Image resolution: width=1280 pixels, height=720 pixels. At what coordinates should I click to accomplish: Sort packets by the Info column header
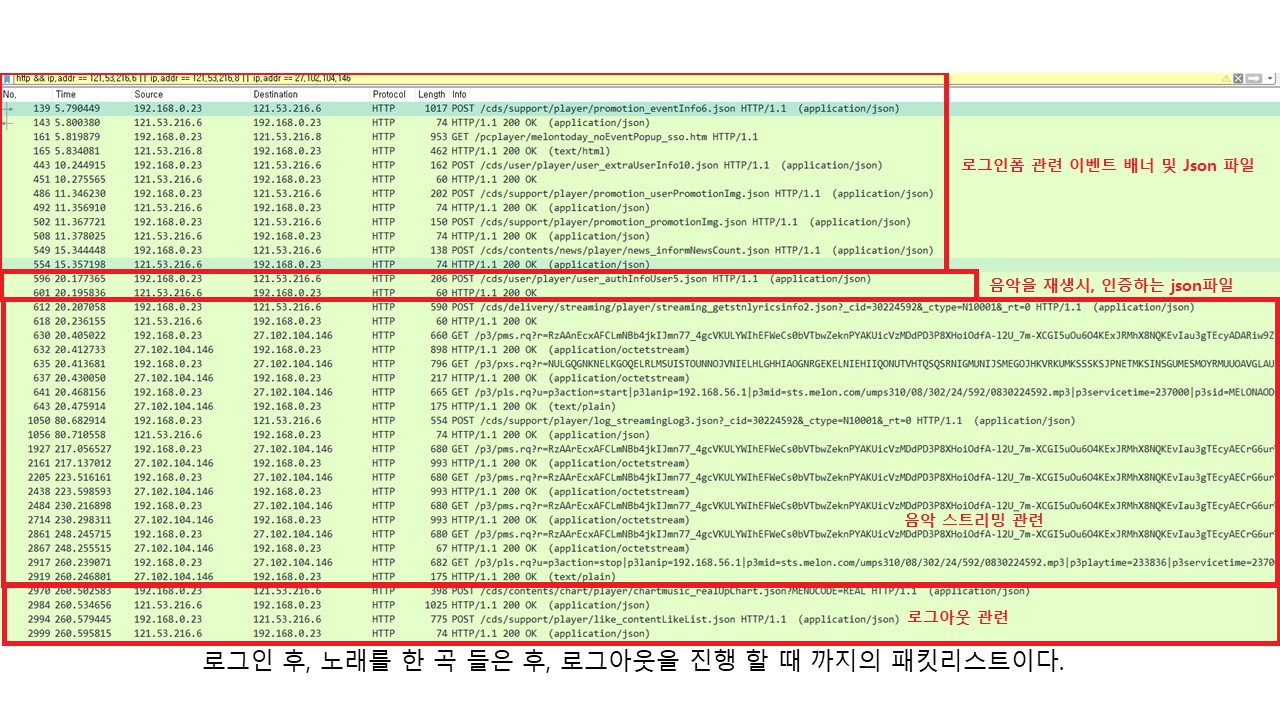(864, 94)
